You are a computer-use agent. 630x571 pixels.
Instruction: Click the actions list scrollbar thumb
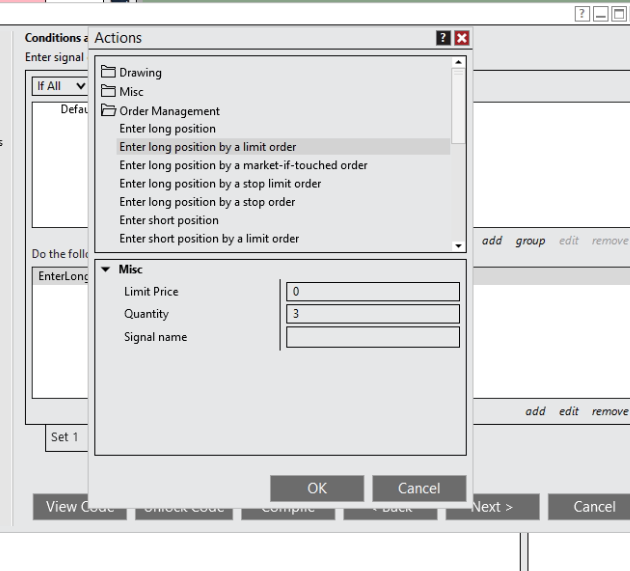458,106
